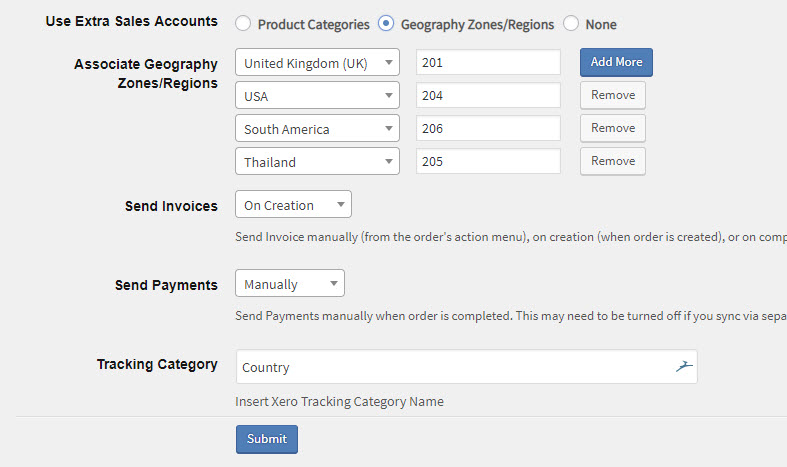Choose the None radio option

571,23
